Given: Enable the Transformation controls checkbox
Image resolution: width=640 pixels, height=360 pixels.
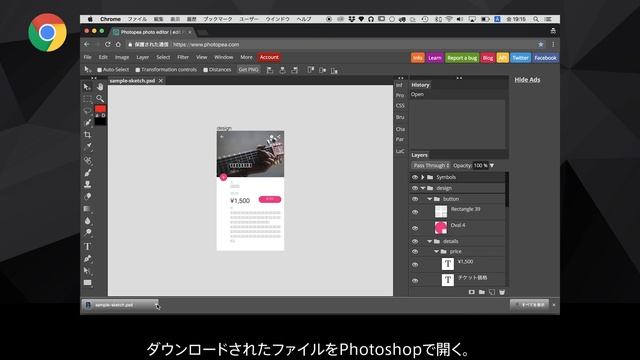Looking at the screenshot, I should coord(138,70).
